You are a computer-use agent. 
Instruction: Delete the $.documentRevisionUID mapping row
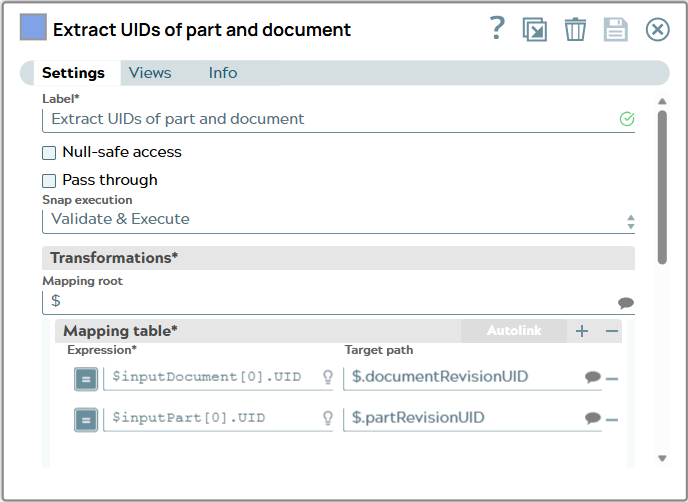click(612, 378)
